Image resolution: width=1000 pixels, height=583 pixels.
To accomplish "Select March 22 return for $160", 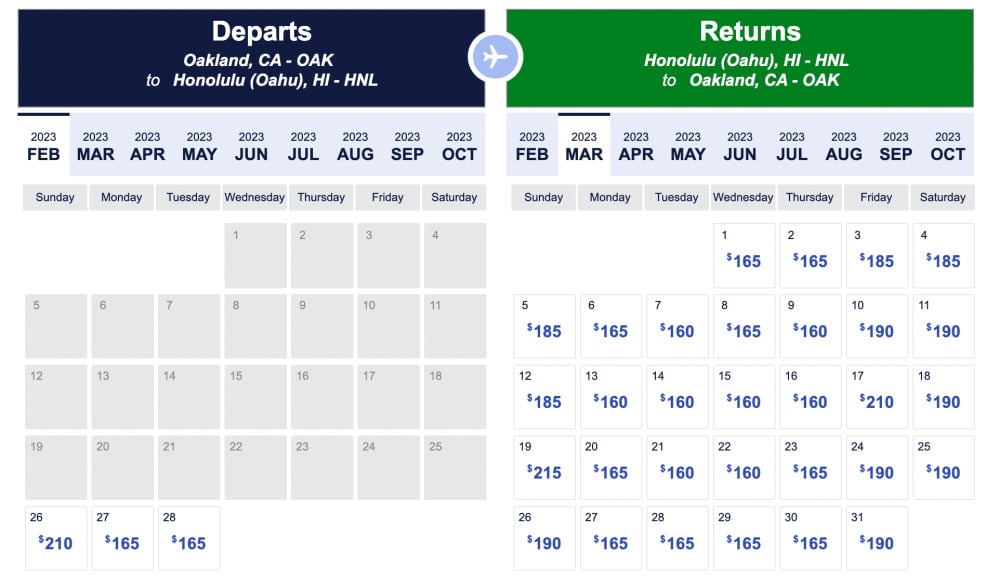I will [x=744, y=468].
